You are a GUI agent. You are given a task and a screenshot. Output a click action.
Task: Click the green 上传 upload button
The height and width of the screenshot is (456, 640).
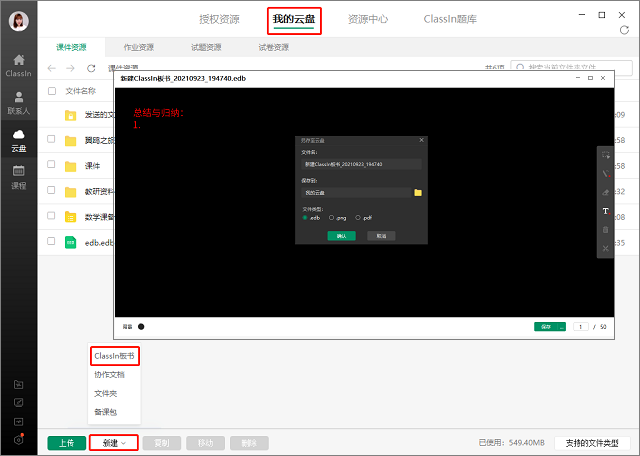point(67,443)
